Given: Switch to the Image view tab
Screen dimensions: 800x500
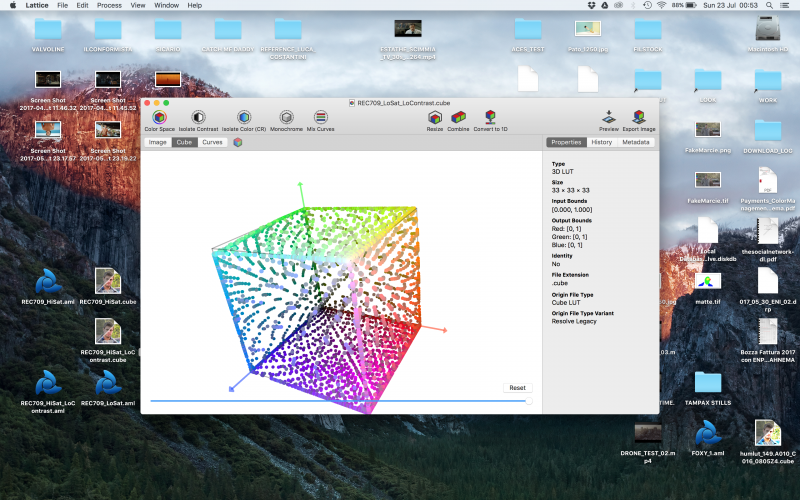Looking at the screenshot, I should click(x=158, y=143).
